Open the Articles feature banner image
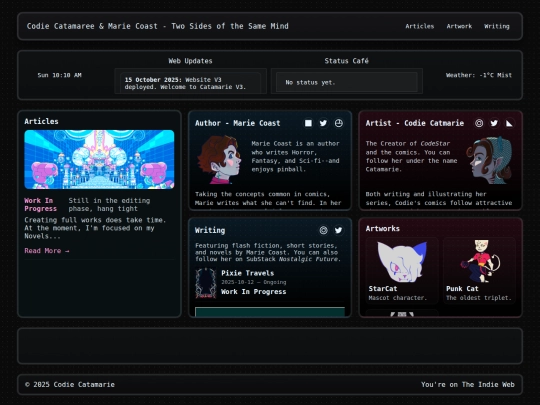This screenshot has height=405, width=540. pos(99,159)
